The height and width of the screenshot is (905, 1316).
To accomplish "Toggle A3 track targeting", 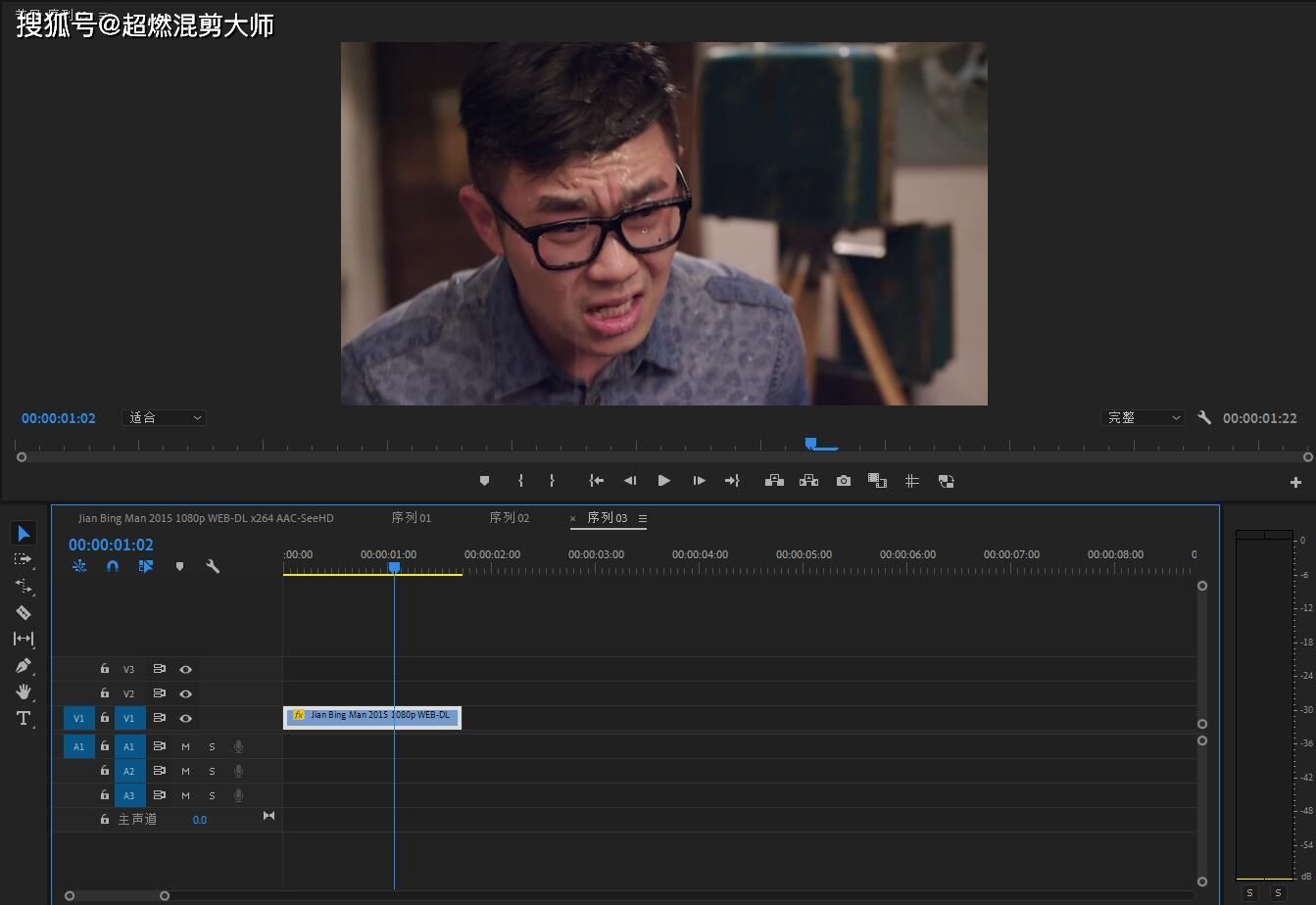I will (128, 795).
